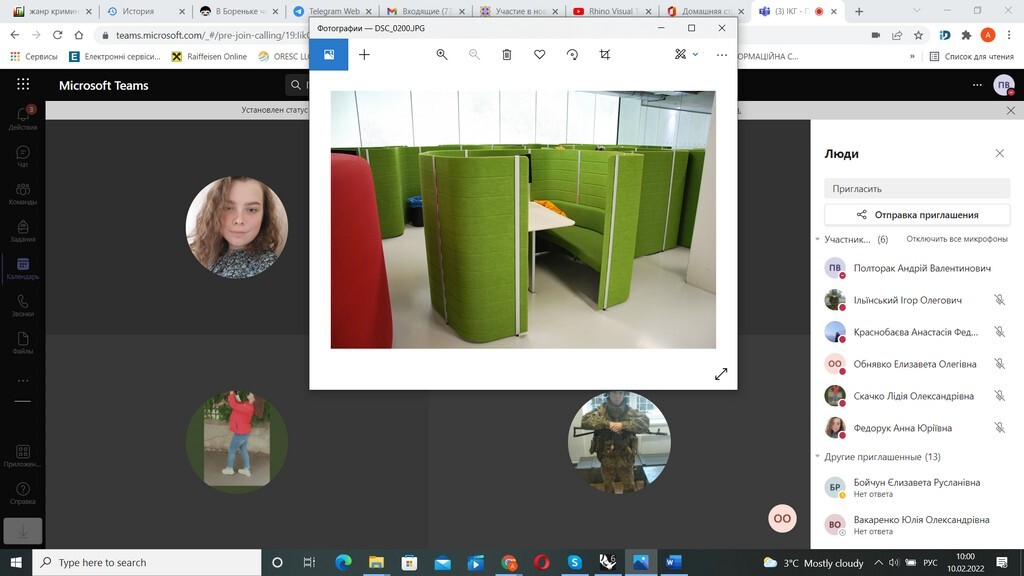The image size is (1024, 576).
Task: Add photo to favorites with heart icon
Action: [540, 55]
